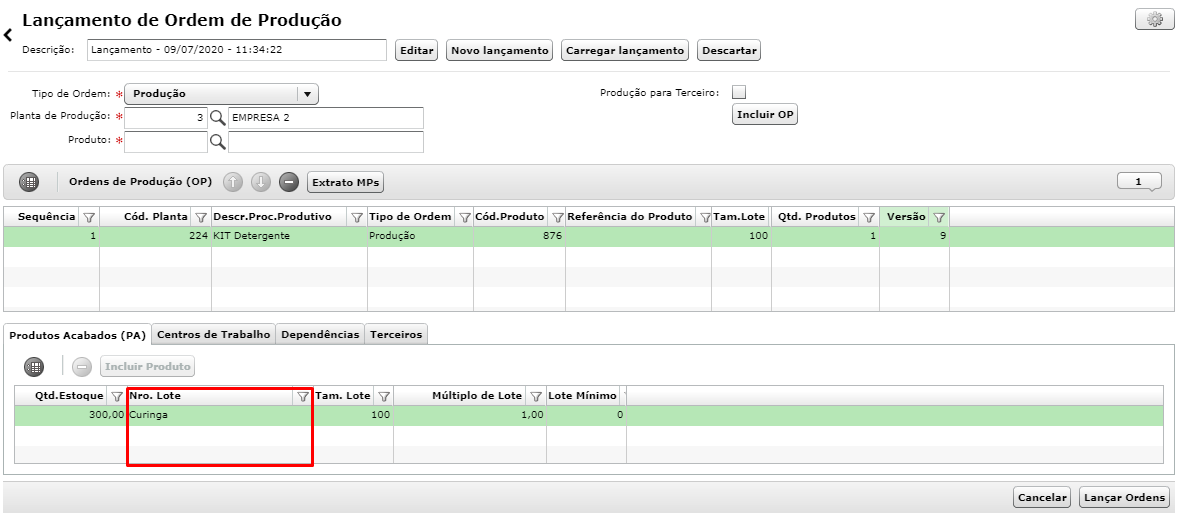
Task: Sort by Lote Mínimo column header
Action: [x=583, y=395]
